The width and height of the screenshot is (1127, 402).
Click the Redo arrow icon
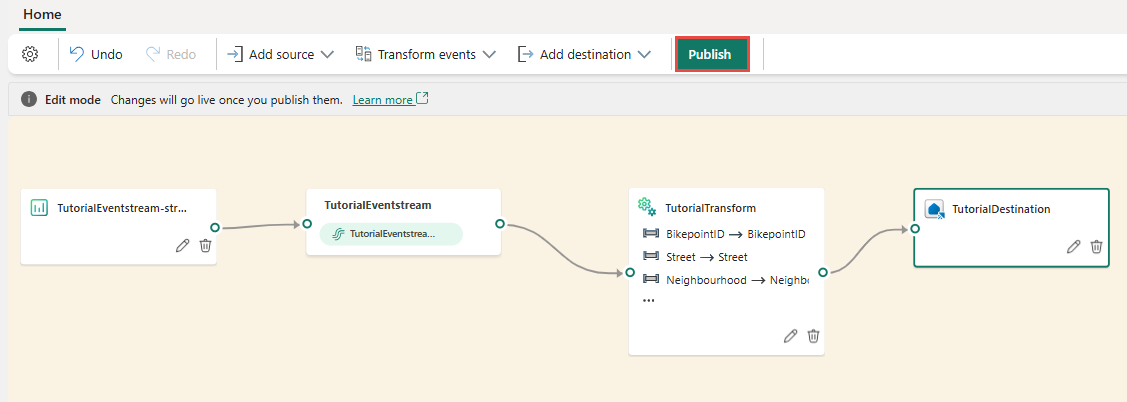pyautogui.click(x=152, y=54)
